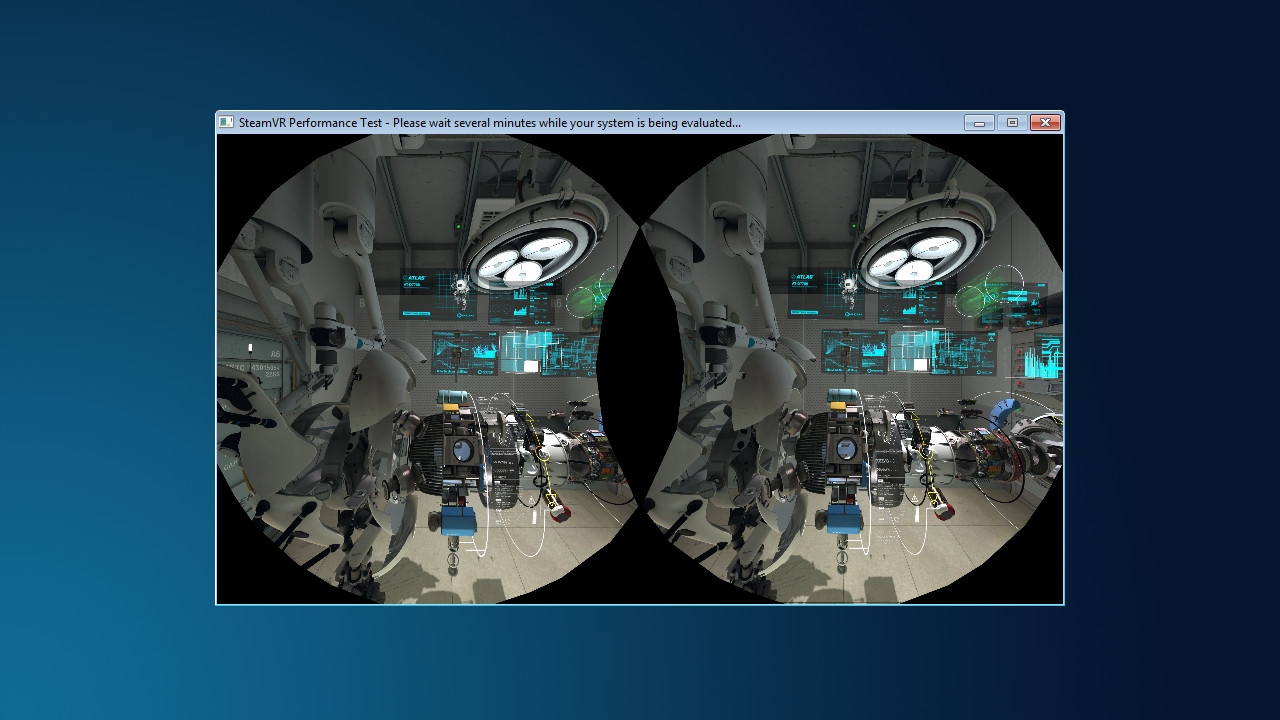Click the red indicator light on the wall device
The height and width of the screenshot is (720, 1280).
pyautogui.click(x=593, y=328)
